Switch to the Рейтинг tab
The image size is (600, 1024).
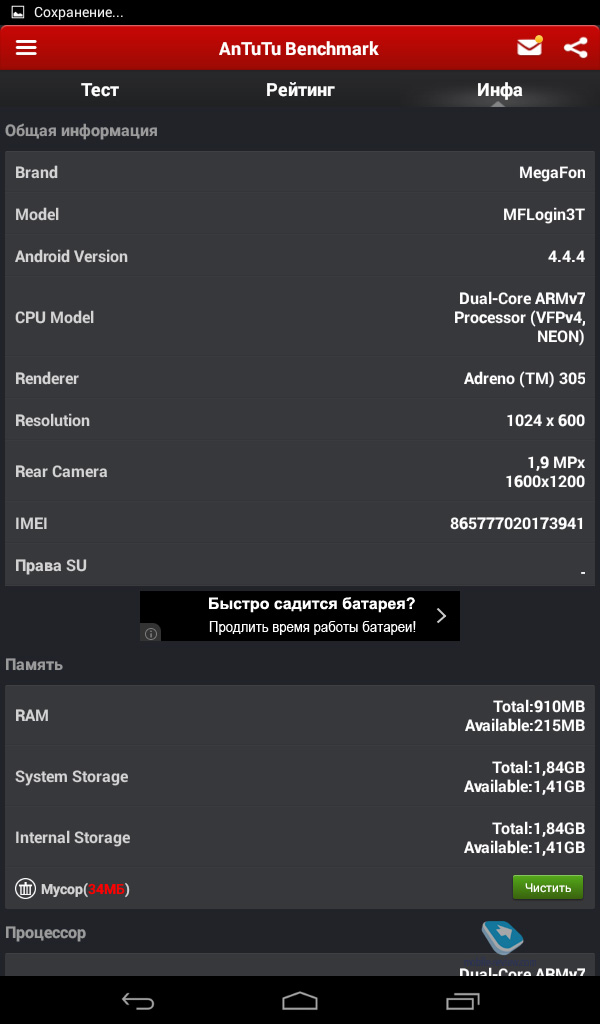tap(300, 90)
